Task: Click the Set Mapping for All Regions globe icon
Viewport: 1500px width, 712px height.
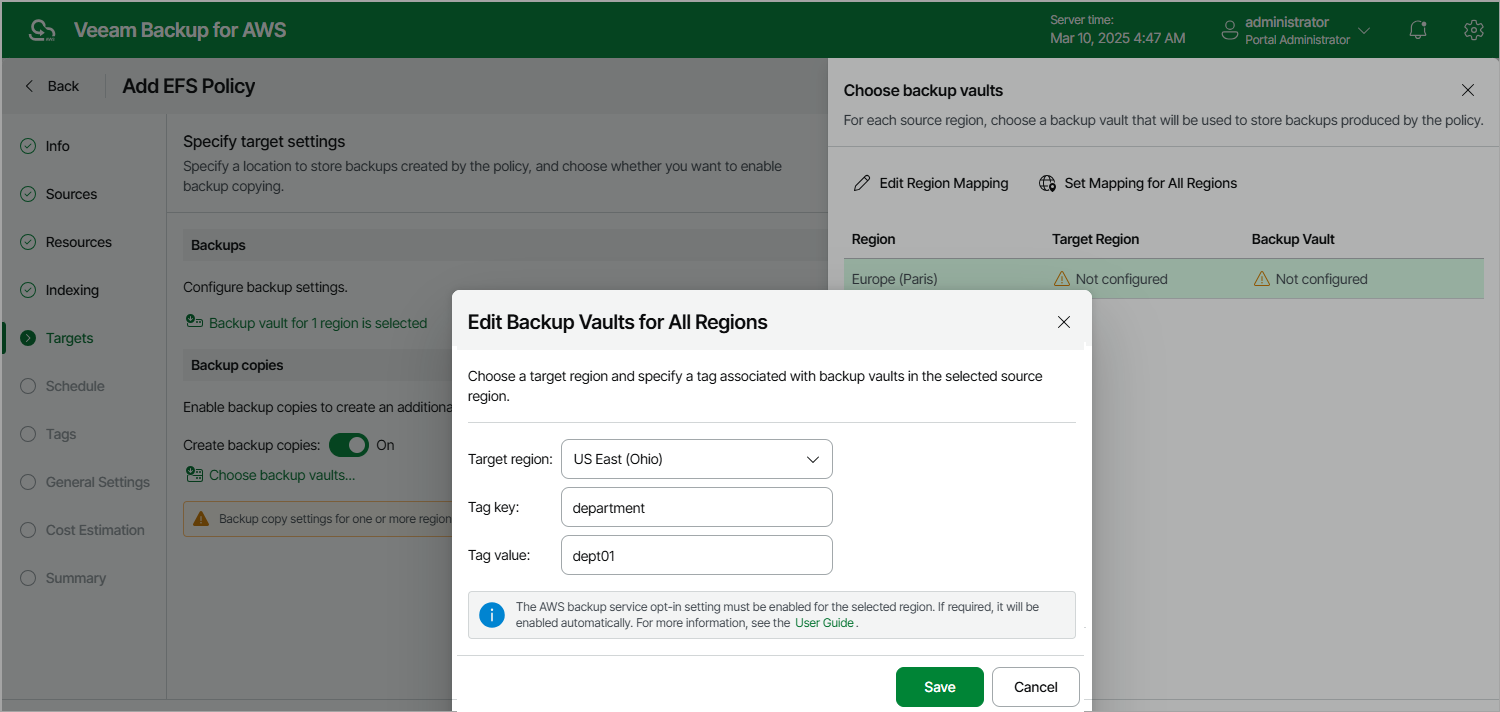Action: tap(1047, 184)
